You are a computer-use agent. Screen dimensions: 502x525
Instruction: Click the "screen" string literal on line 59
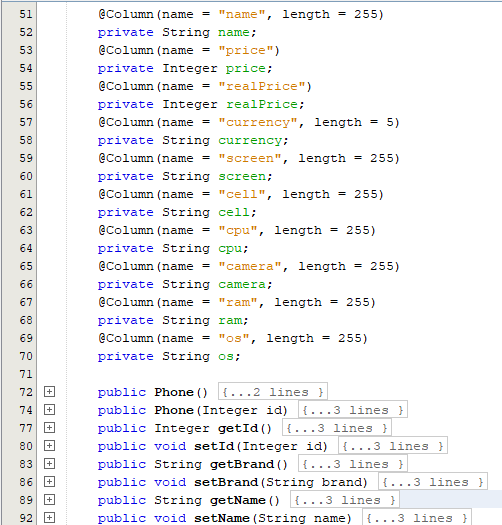click(x=250, y=159)
